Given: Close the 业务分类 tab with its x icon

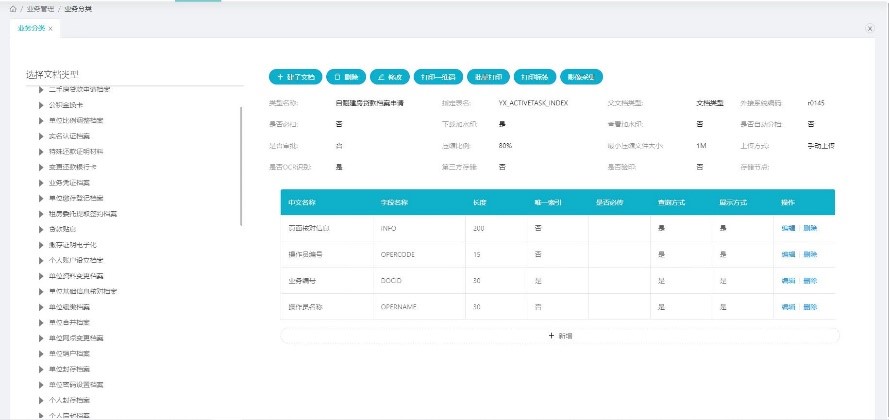Looking at the screenshot, I should point(51,28).
